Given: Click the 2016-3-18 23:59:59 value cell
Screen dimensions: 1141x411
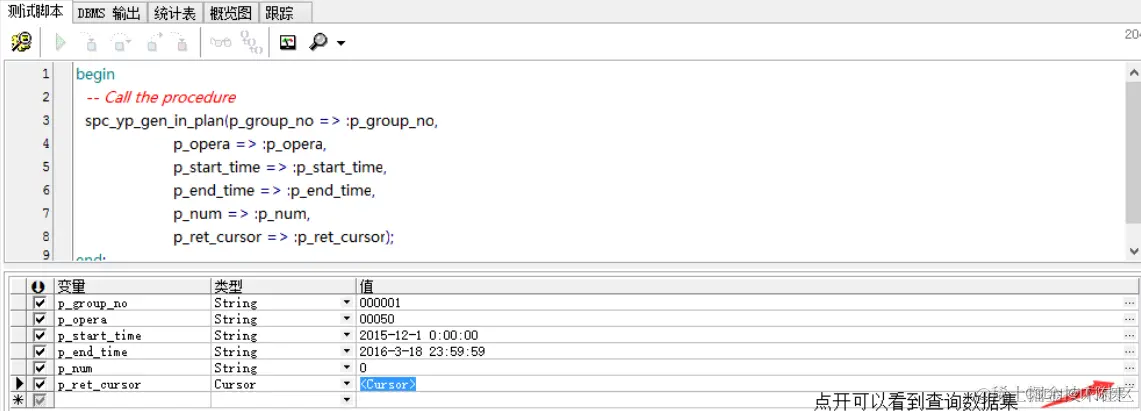Looking at the screenshot, I should [739, 351].
